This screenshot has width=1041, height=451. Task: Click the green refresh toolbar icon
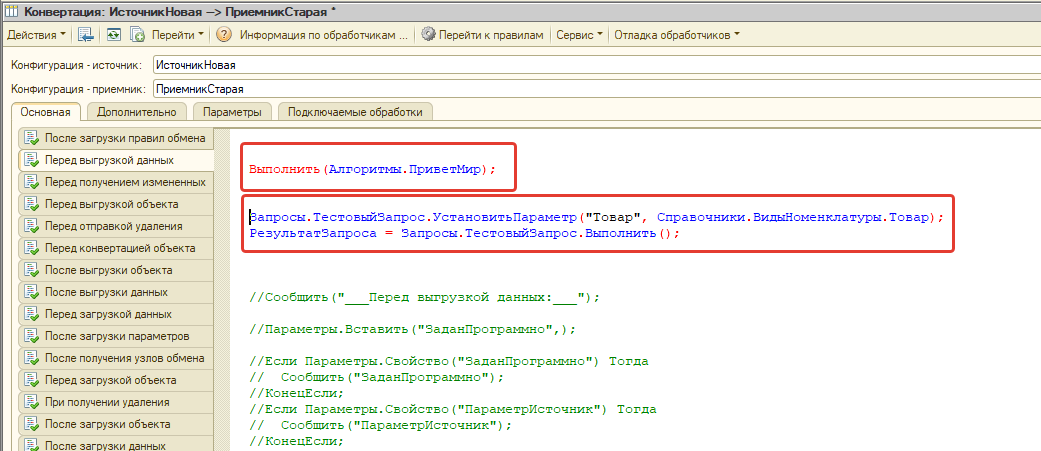pyautogui.click(x=114, y=35)
